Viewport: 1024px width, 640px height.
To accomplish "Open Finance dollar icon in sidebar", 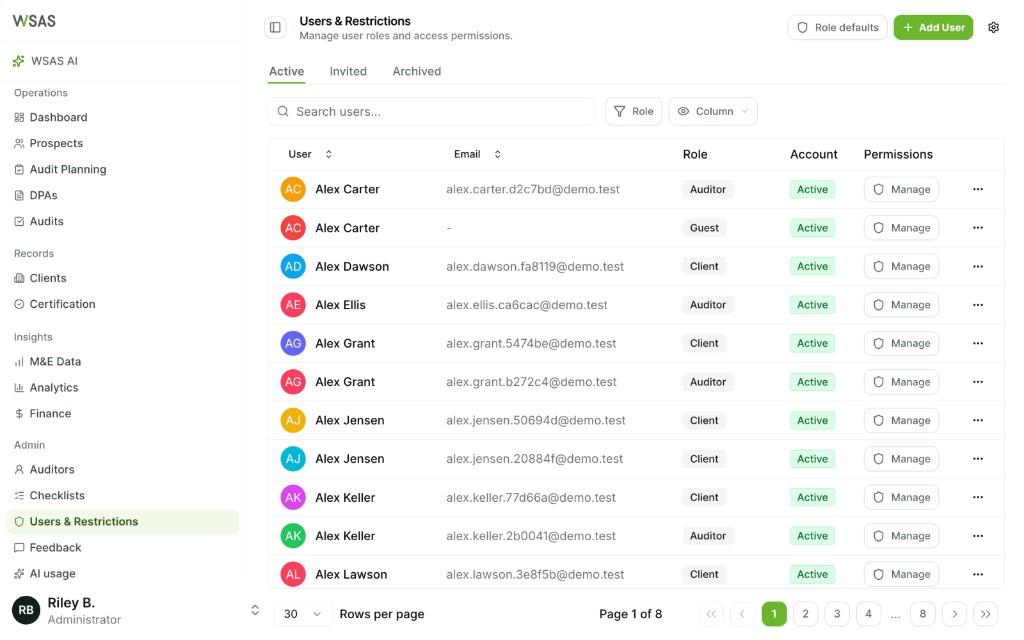I will click(x=19, y=413).
